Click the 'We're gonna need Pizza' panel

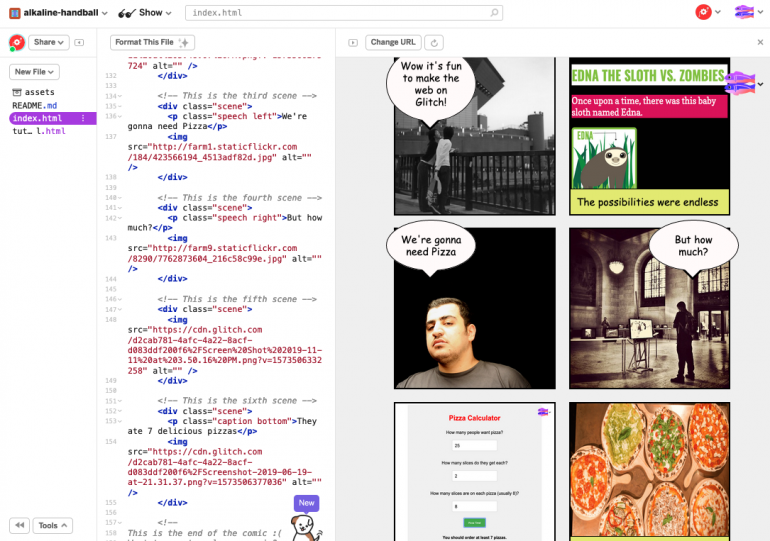475,308
